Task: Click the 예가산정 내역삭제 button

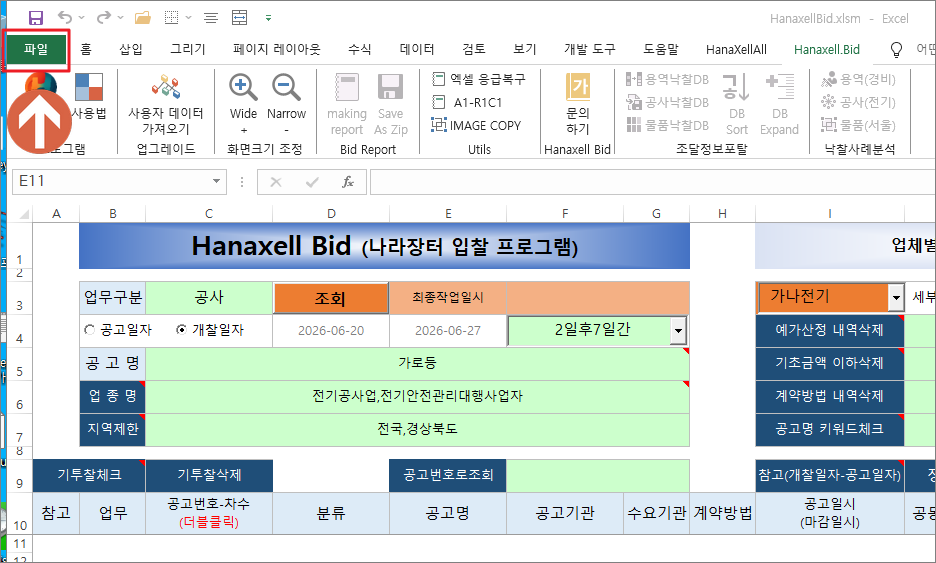Action: coord(829,330)
